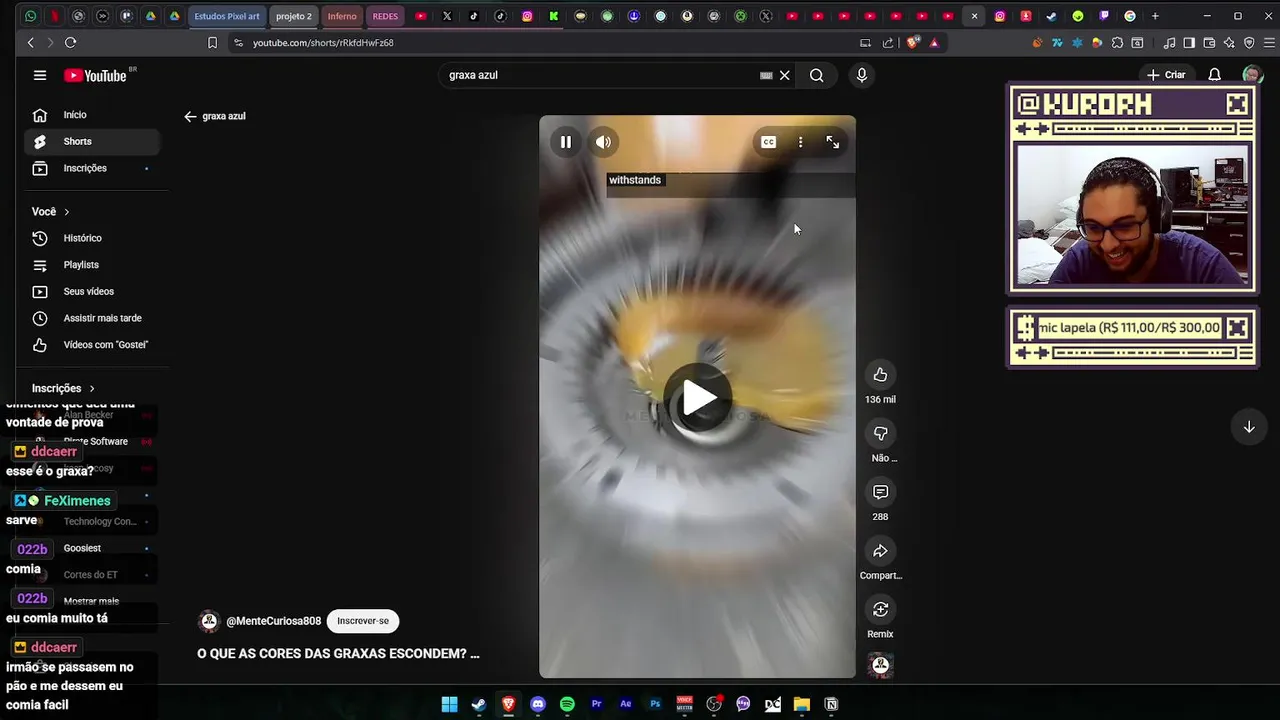Open Spotify from the taskbar

tap(567, 704)
